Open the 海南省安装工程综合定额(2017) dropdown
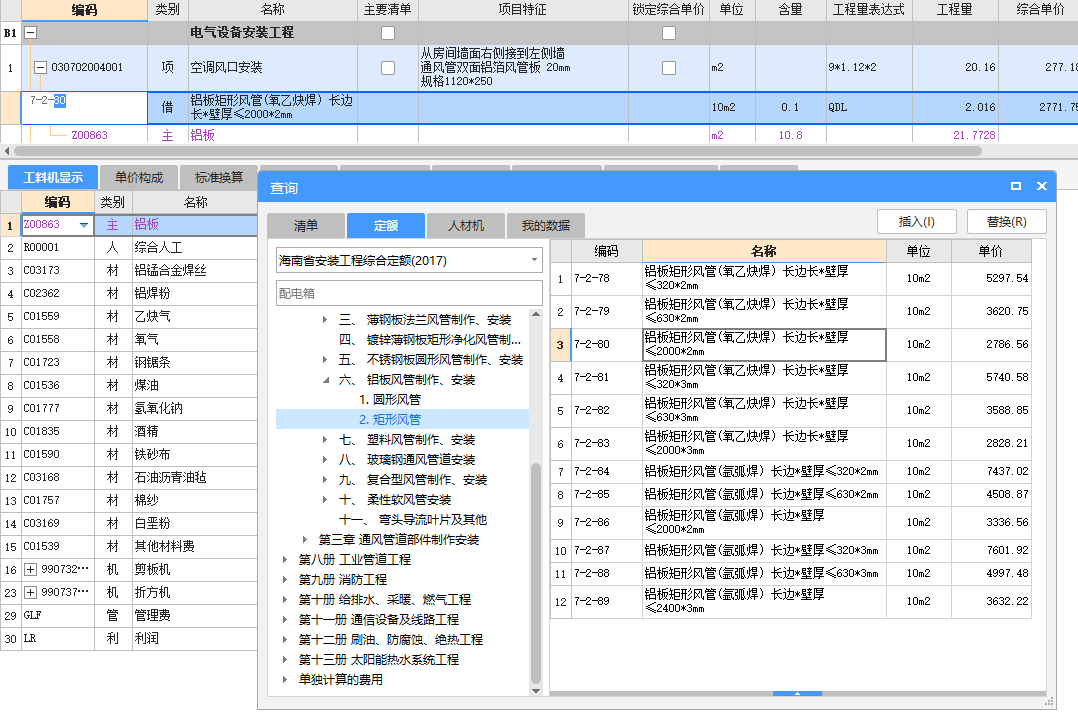The width and height of the screenshot is (1078, 722). (534, 260)
